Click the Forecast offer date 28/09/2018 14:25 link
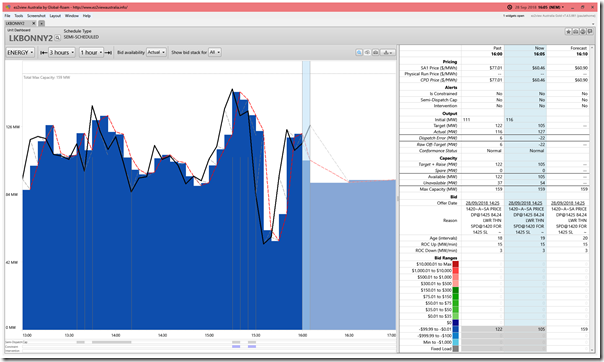604x362 pixels. tap(568, 203)
